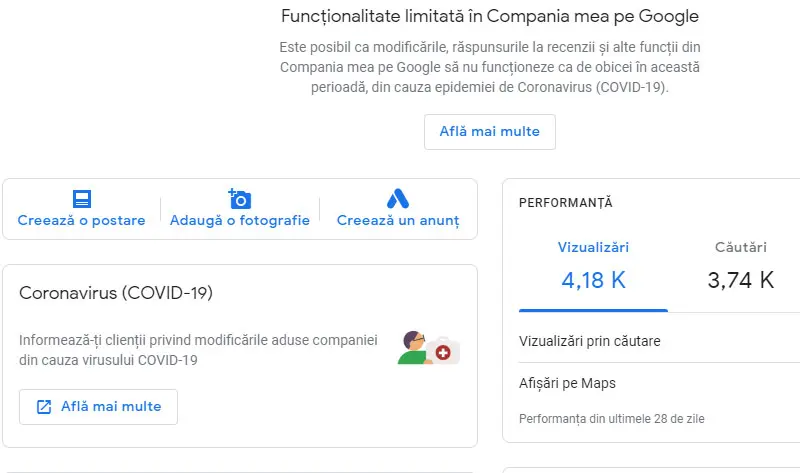Image resolution: width=800 pixels, height=473 pixels.
Task: Click Performanța din ultimele 28 de zile text
Action: coord(611,419)
